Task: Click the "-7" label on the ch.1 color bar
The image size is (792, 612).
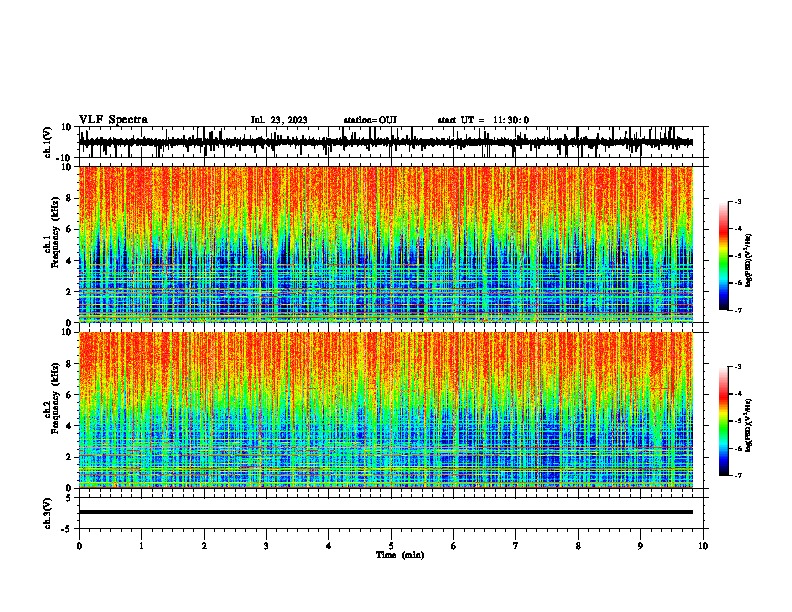Action: [737, 310]
